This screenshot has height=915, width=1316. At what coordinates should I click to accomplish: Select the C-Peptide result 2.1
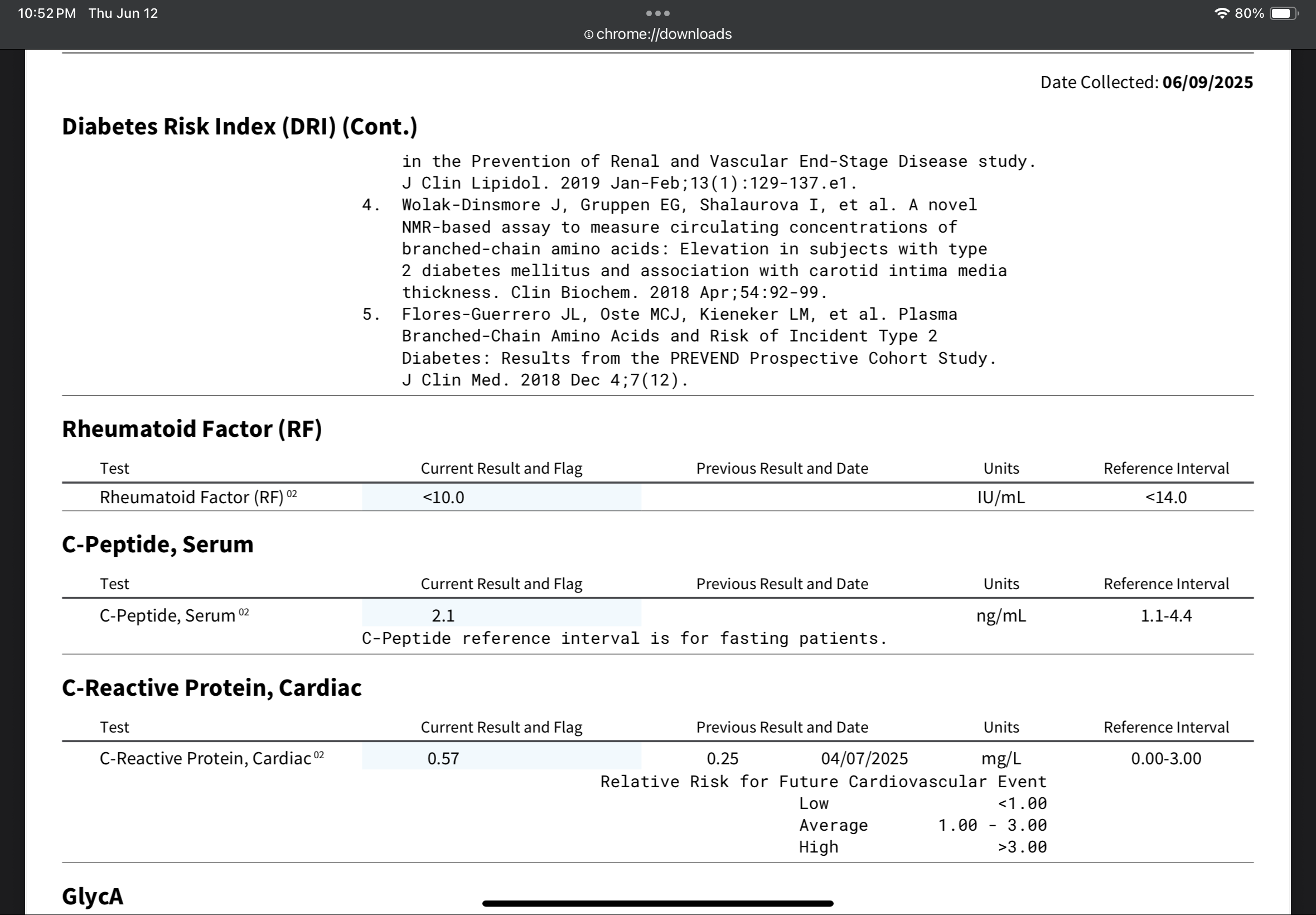(x=443, y=615)
